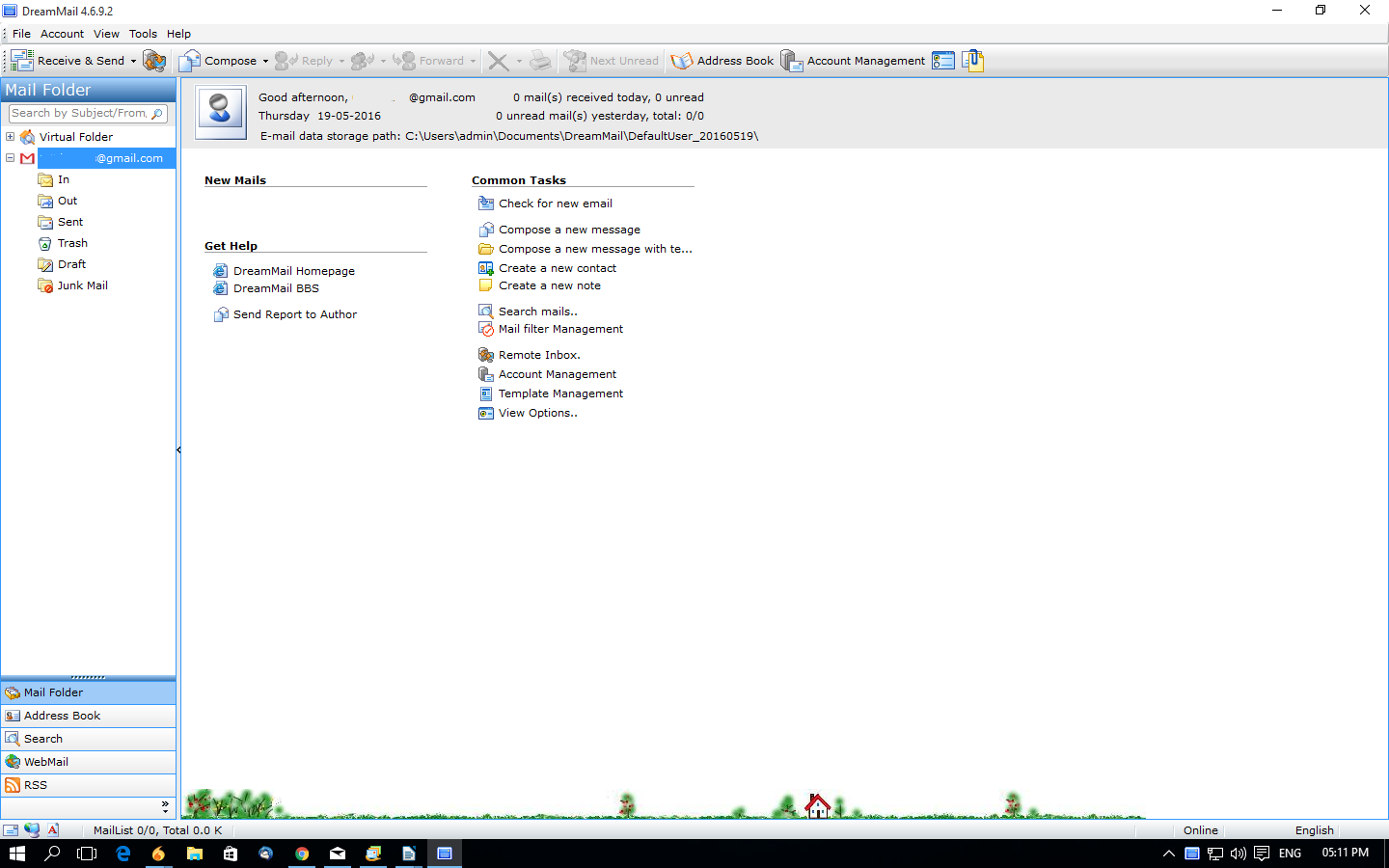
Task: Click the status bar globe/network icon
Action: [32, 830]
